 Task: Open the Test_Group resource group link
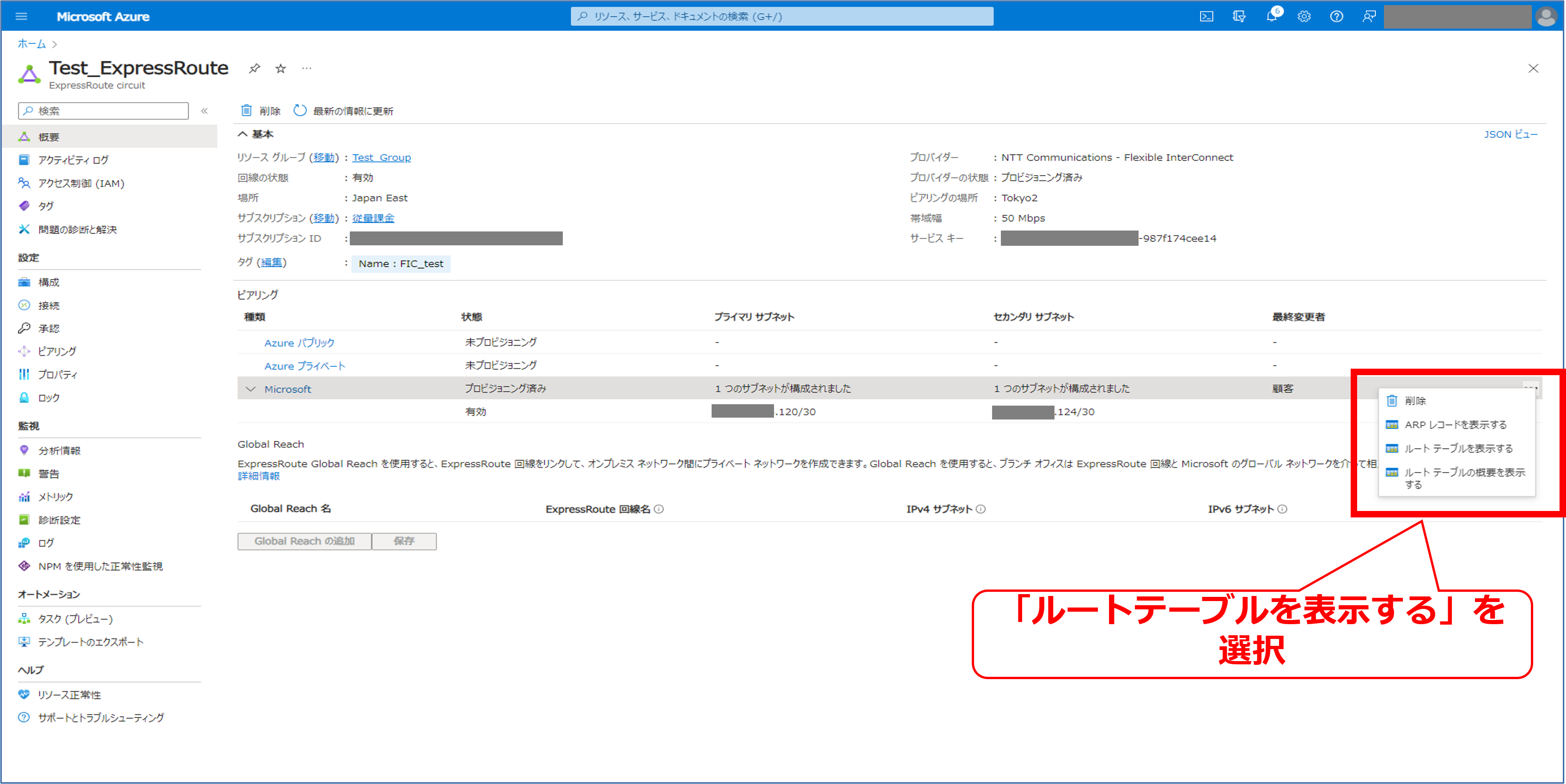pos(381,158)
